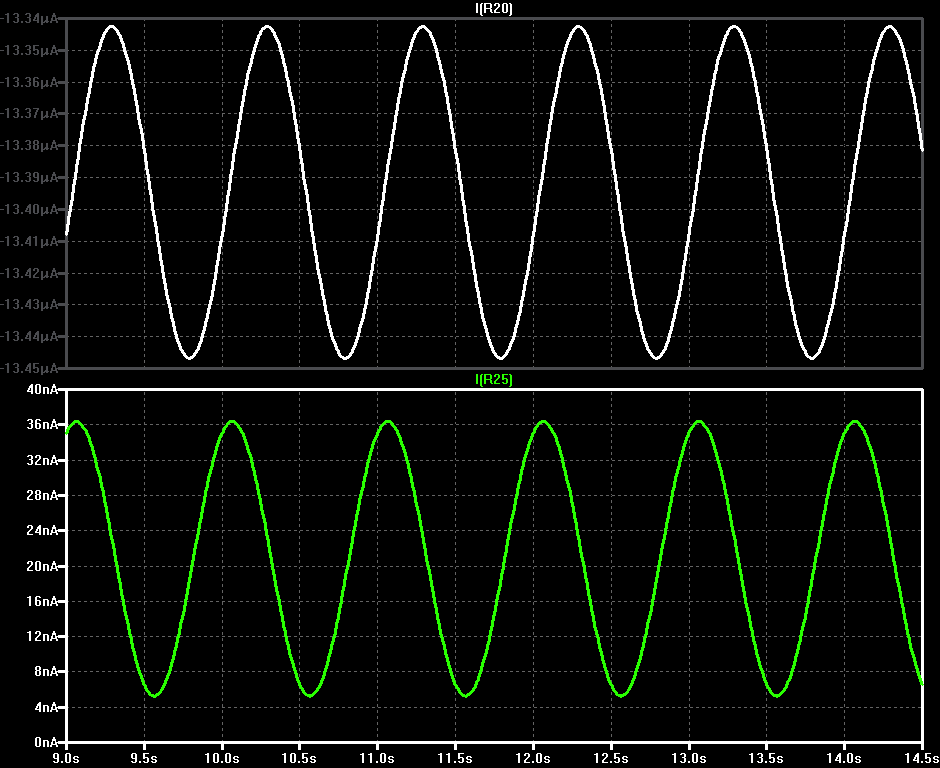Click the -13.45µA axis label
This screenshot has width=940, height=768.
click(x=29, y=368)
